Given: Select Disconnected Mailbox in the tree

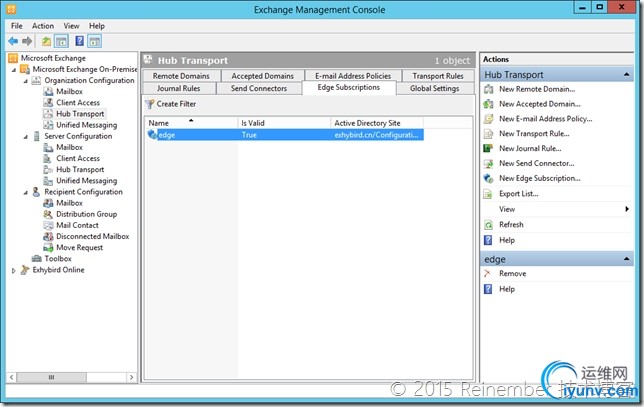Looking at the screenshot, I should point(92,237).
